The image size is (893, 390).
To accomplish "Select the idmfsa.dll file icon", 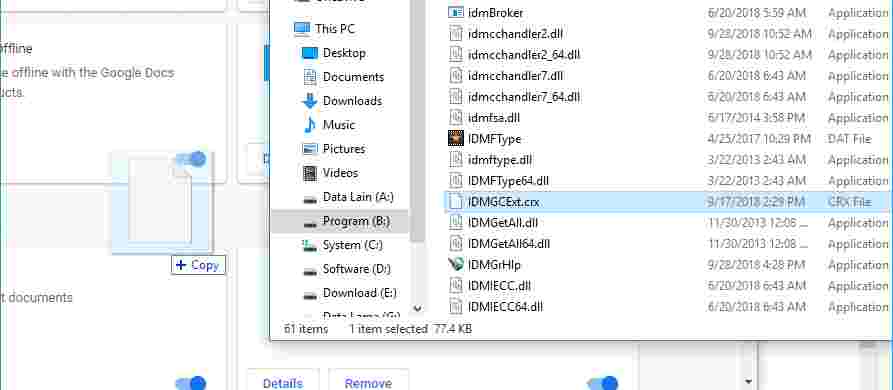I will tap(456, 118).
